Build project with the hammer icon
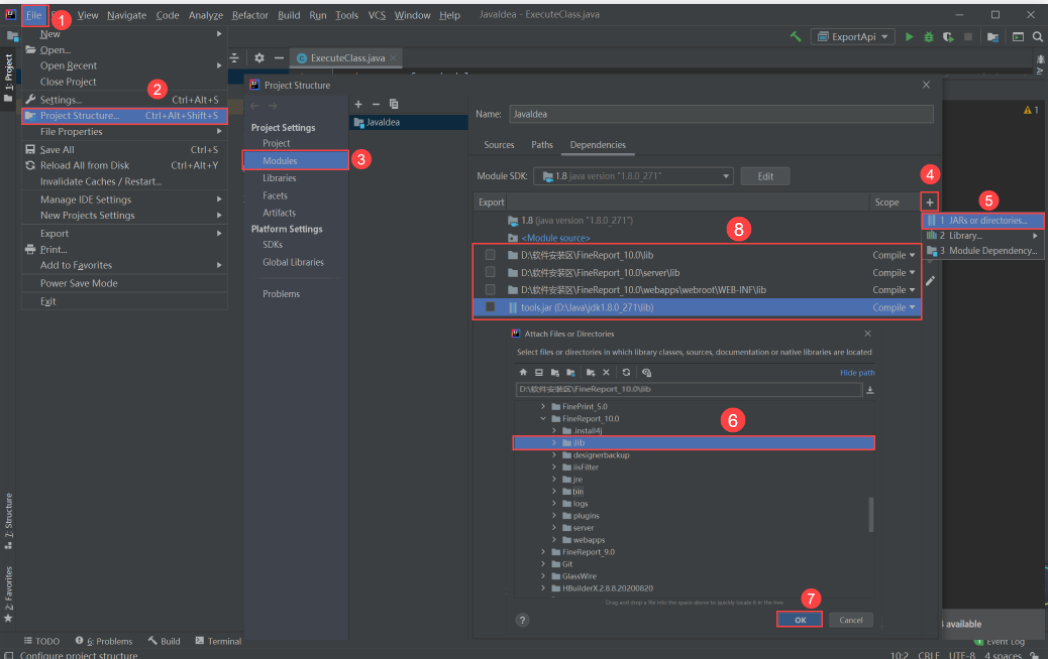 (796, 37)
